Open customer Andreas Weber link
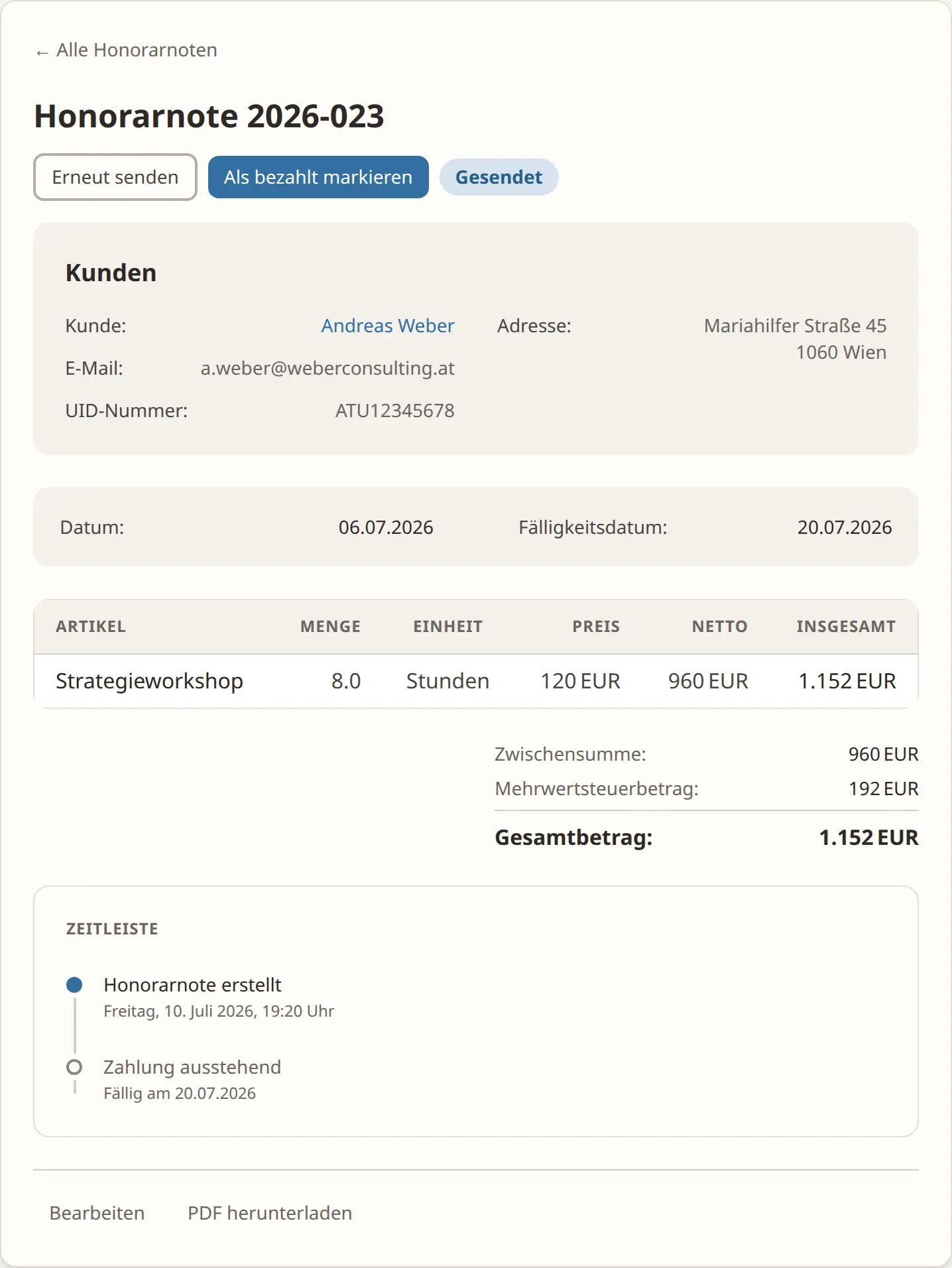 388,326
